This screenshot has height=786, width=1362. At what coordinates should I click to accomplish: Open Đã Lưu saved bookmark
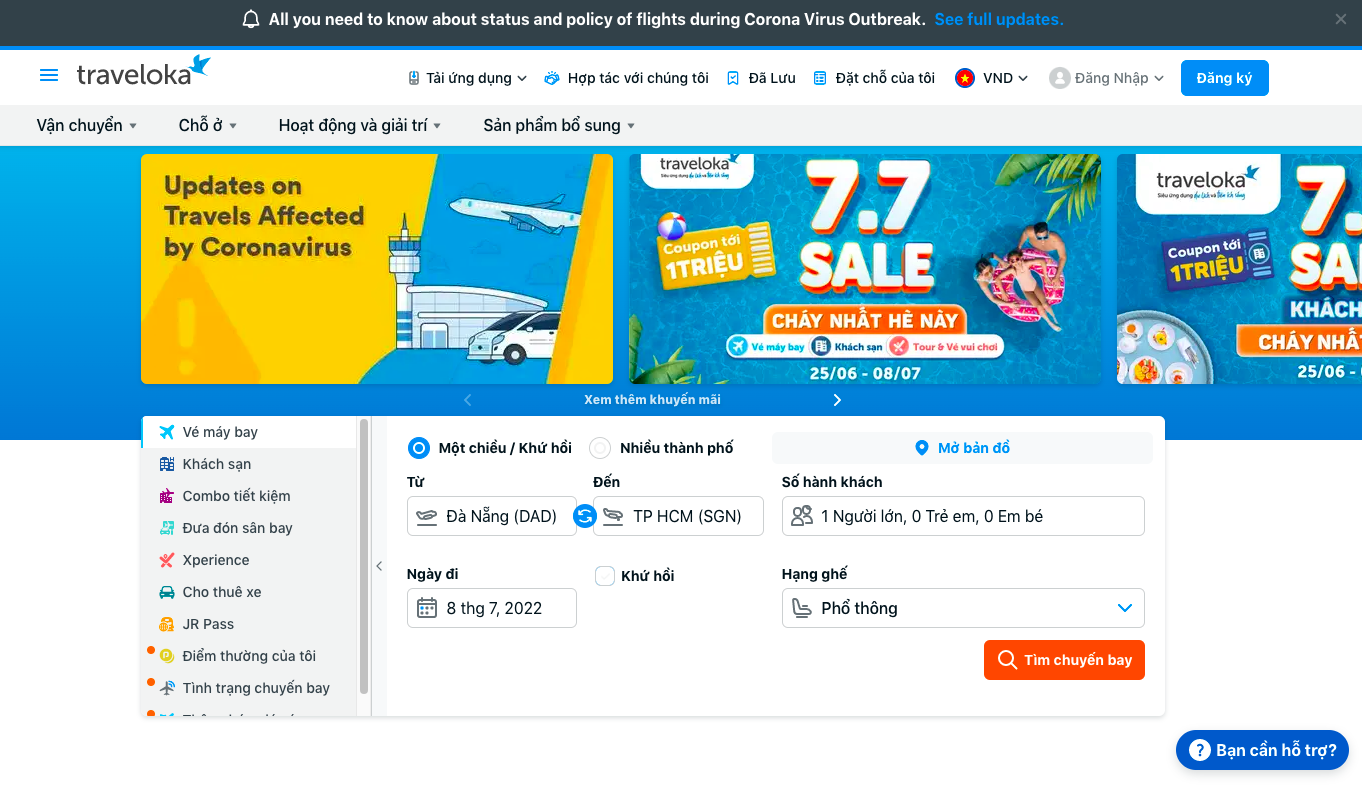tap(761, 78)
